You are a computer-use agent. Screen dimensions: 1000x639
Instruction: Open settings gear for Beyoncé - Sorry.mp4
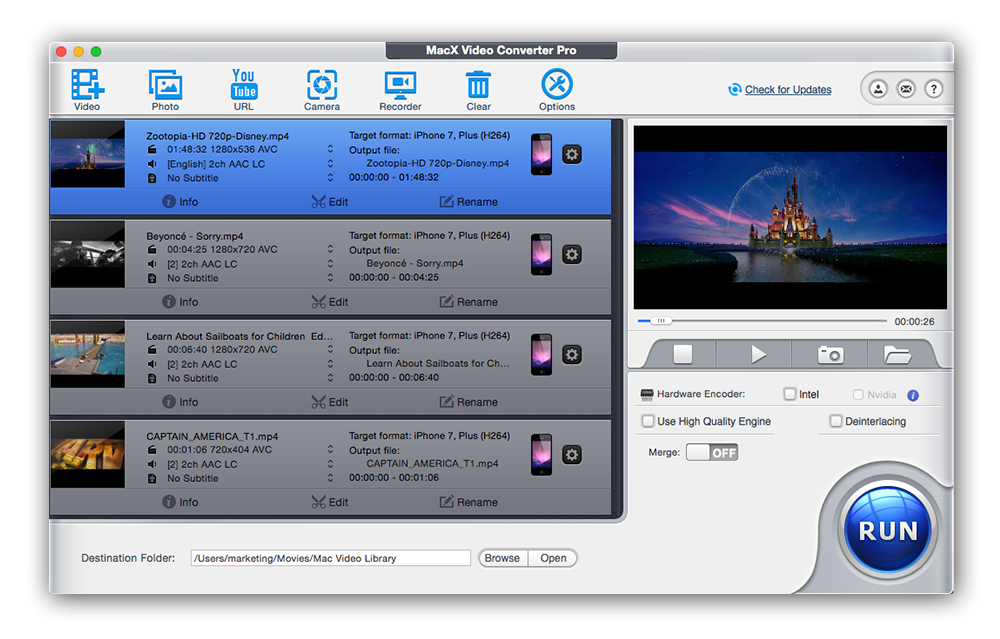(572, 254)
